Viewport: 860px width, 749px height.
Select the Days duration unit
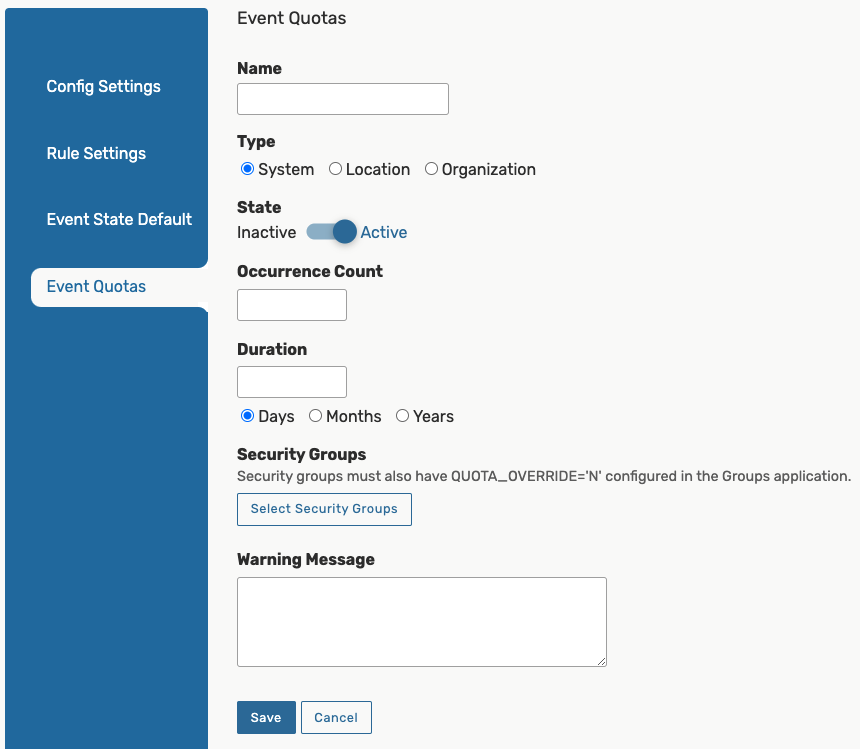tap(248, 416)
